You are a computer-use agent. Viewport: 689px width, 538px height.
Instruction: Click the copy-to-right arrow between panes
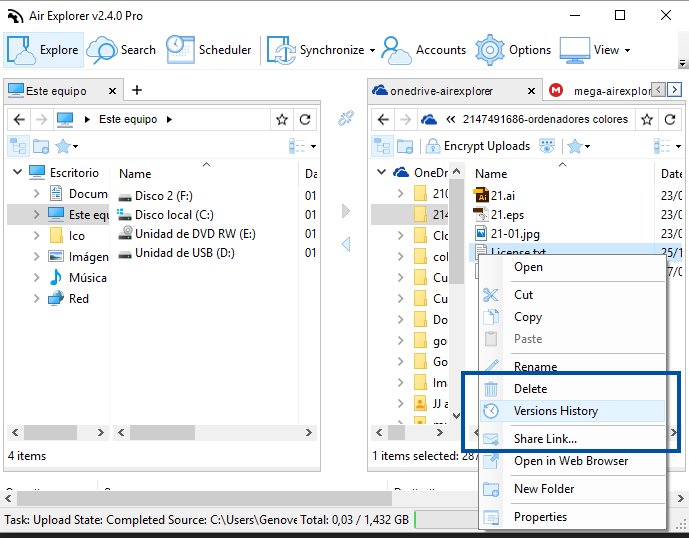[346, 211]
